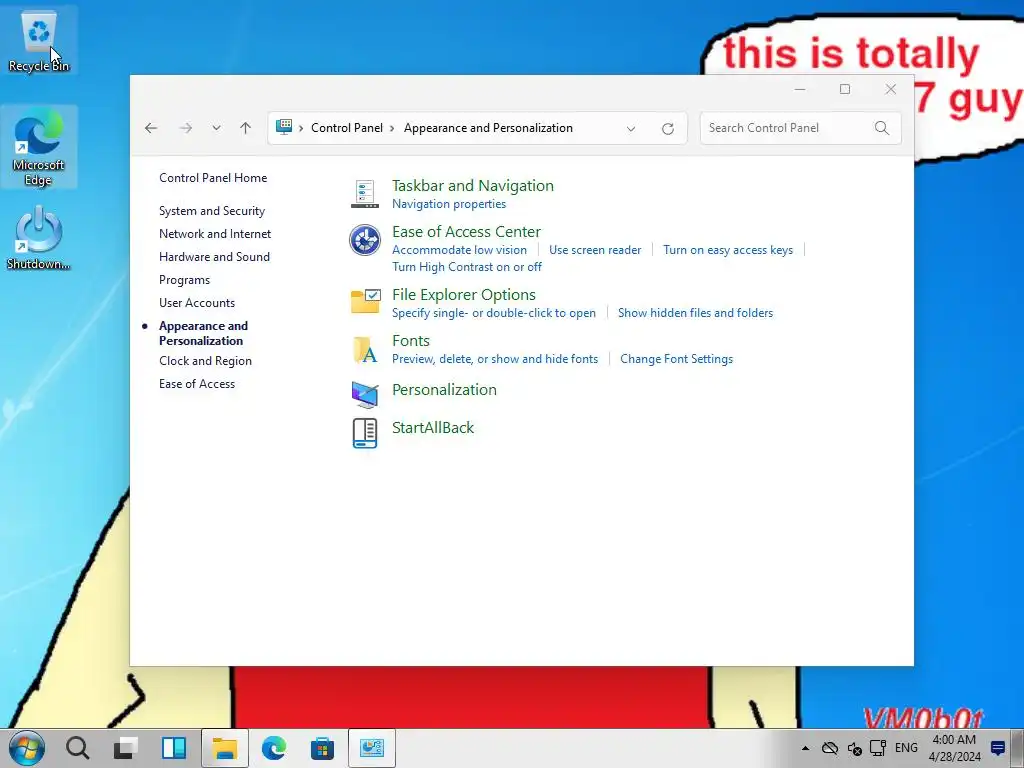The image size is (1024, 768).
Task: Show hidden tray icons arrow
Action: tap(805, 748)
